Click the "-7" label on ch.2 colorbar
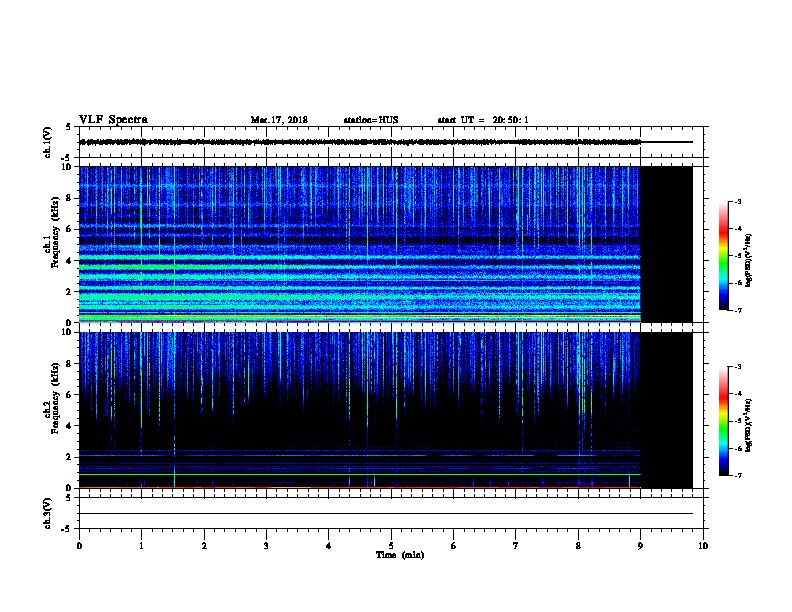The image size is (792, 612). pyautogui.click(x=737, y=475)
